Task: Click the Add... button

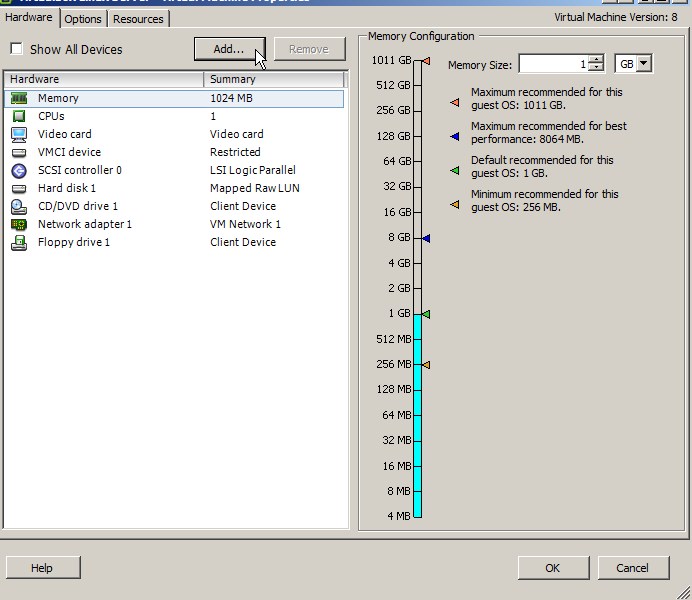Action: point(229,49)
